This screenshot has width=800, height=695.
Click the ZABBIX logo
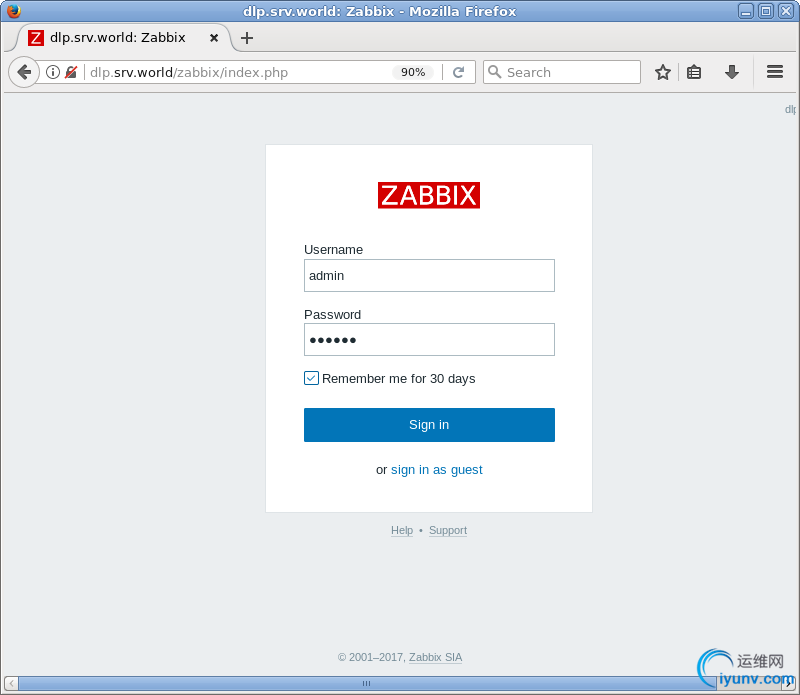coord(429,195)
